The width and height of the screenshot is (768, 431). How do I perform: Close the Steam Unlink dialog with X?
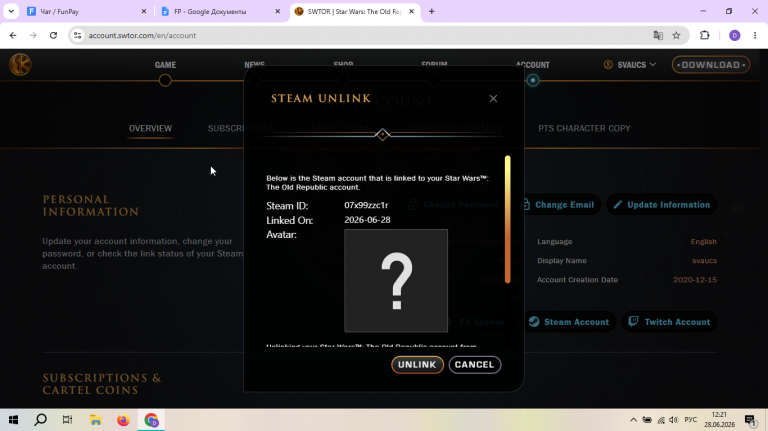coord(493,98)
